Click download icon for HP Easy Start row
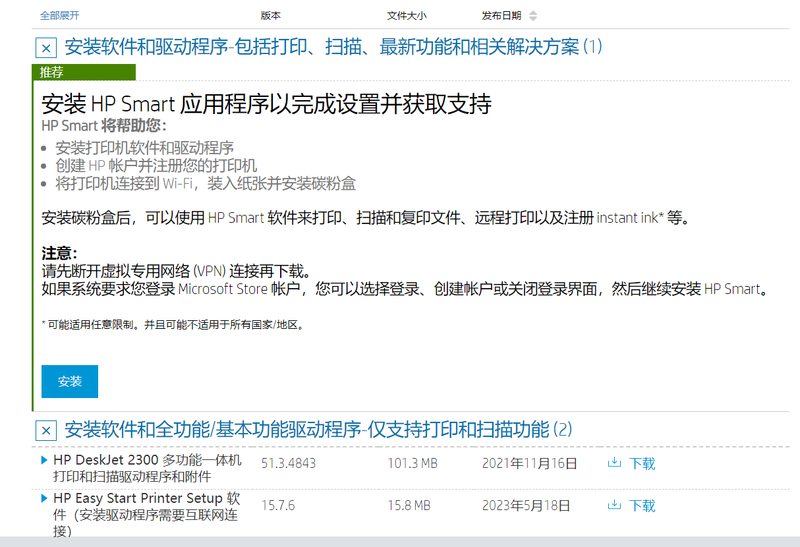The height and width of the screenshot is (547, 800). pyautogui.click(x=615, y=505)
